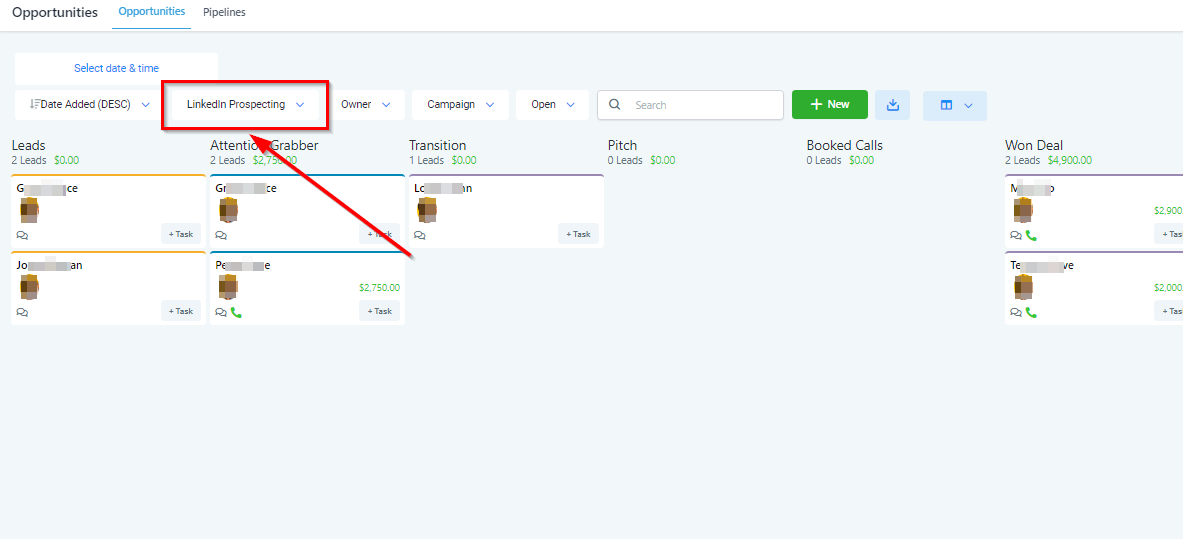Open the LinkedIn Prospecting pipeline dropdown
1183x539 pixels.
(x=245, y=105)
